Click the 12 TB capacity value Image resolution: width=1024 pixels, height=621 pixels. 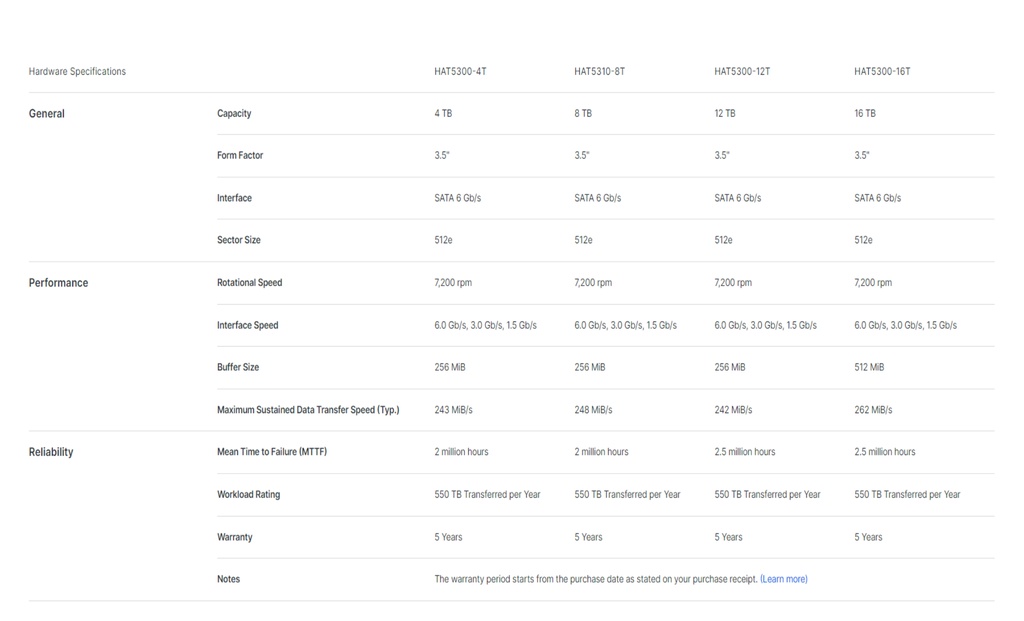725,114
